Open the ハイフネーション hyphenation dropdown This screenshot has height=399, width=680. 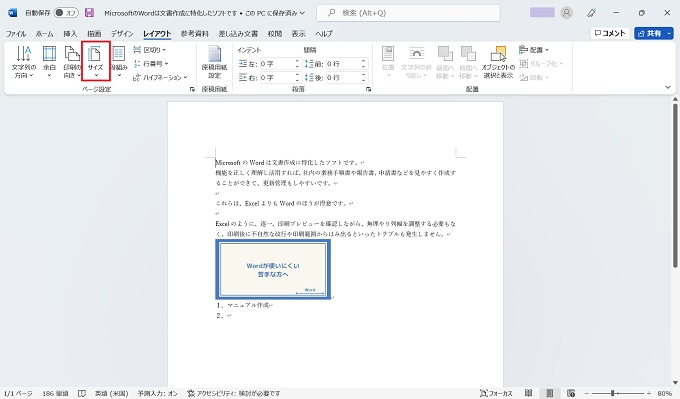(160, 77)
